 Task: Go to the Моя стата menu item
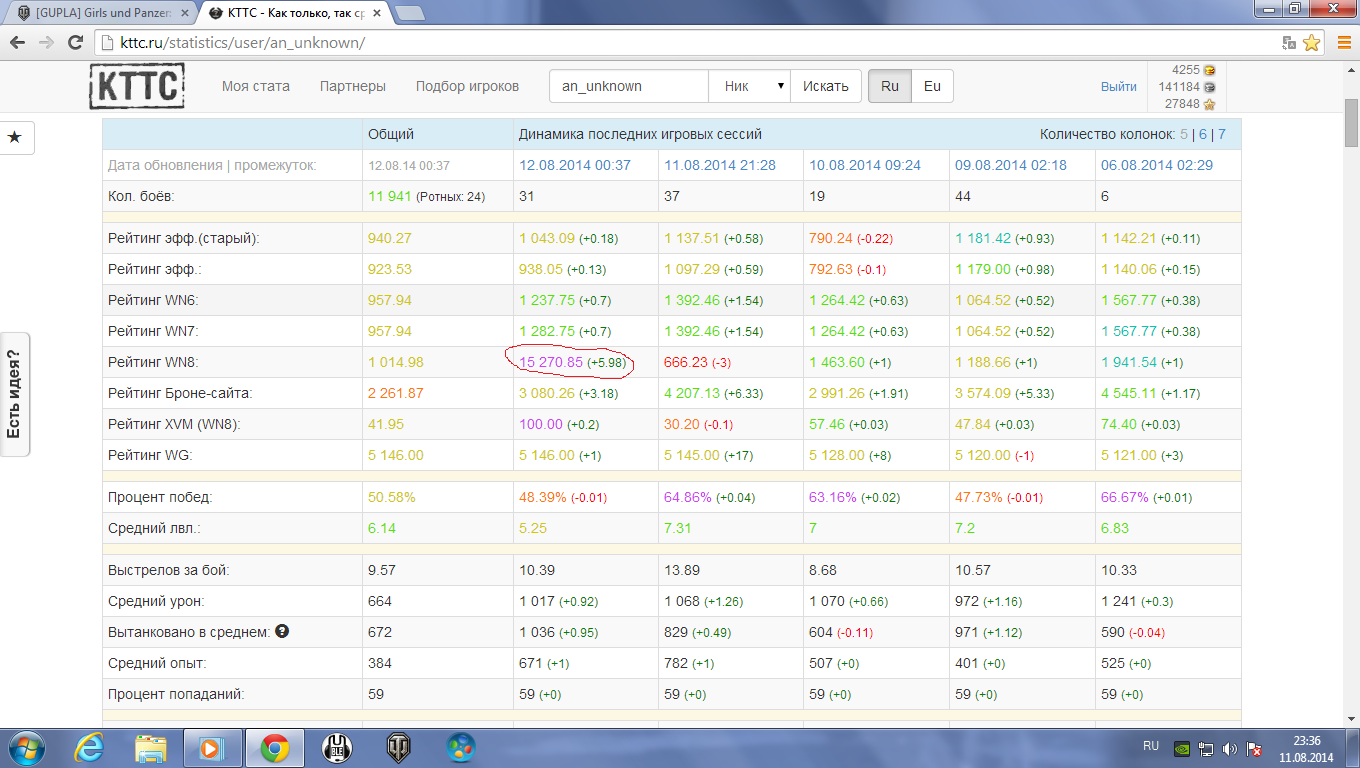[x=256, y=86]
